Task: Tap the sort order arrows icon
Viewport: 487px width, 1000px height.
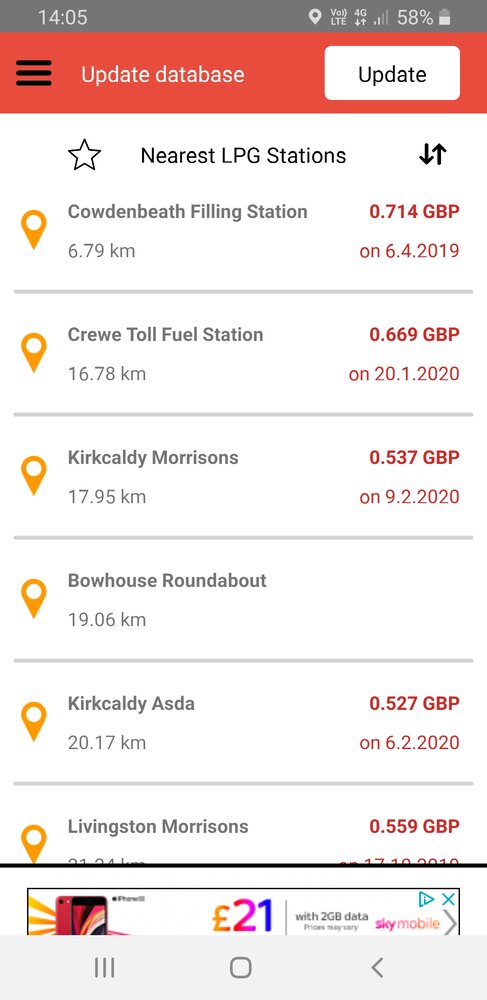Action: pyautogui.click(x=432, y=155)
